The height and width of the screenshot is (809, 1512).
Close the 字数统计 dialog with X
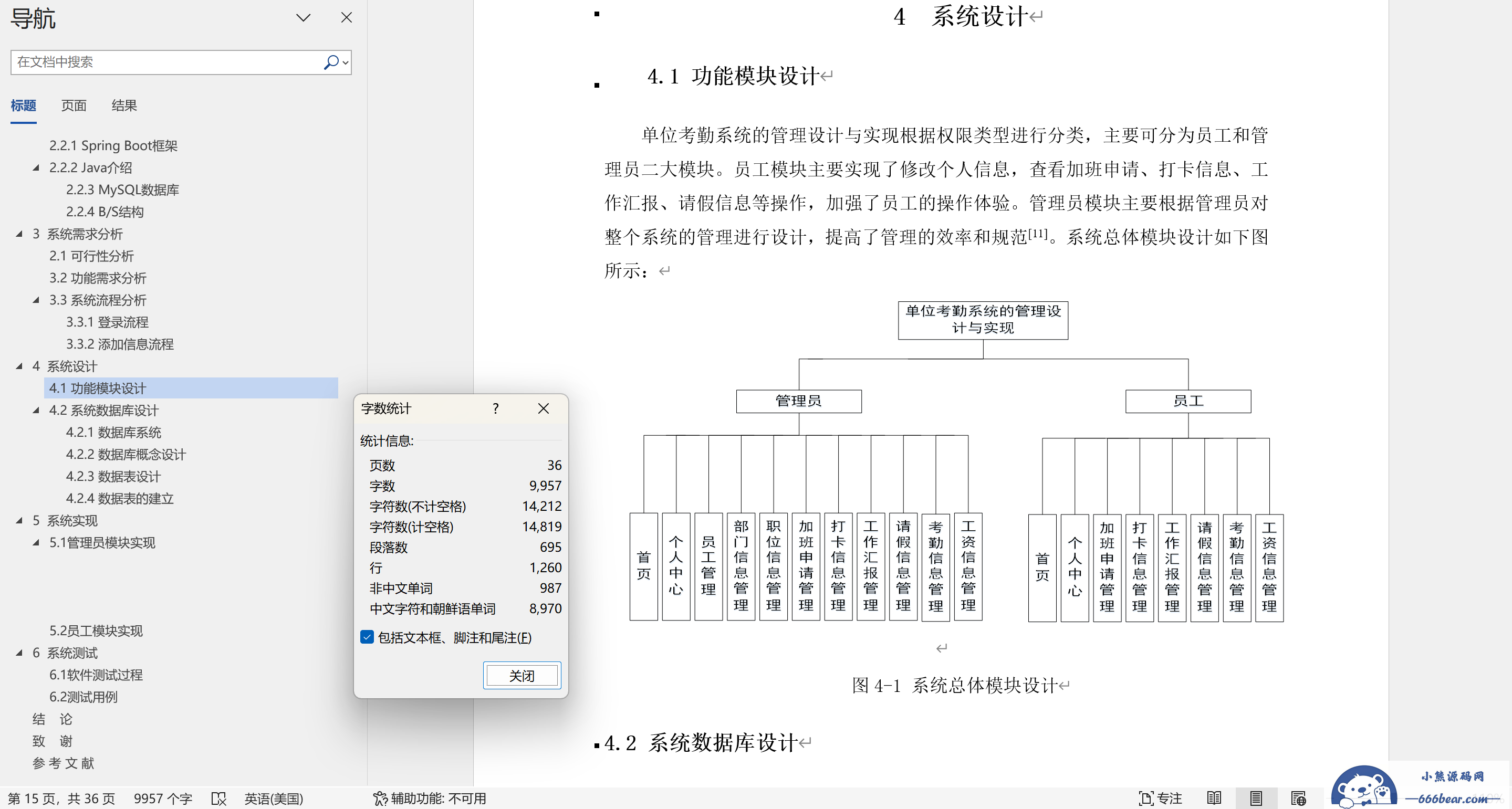coord(544,408)
